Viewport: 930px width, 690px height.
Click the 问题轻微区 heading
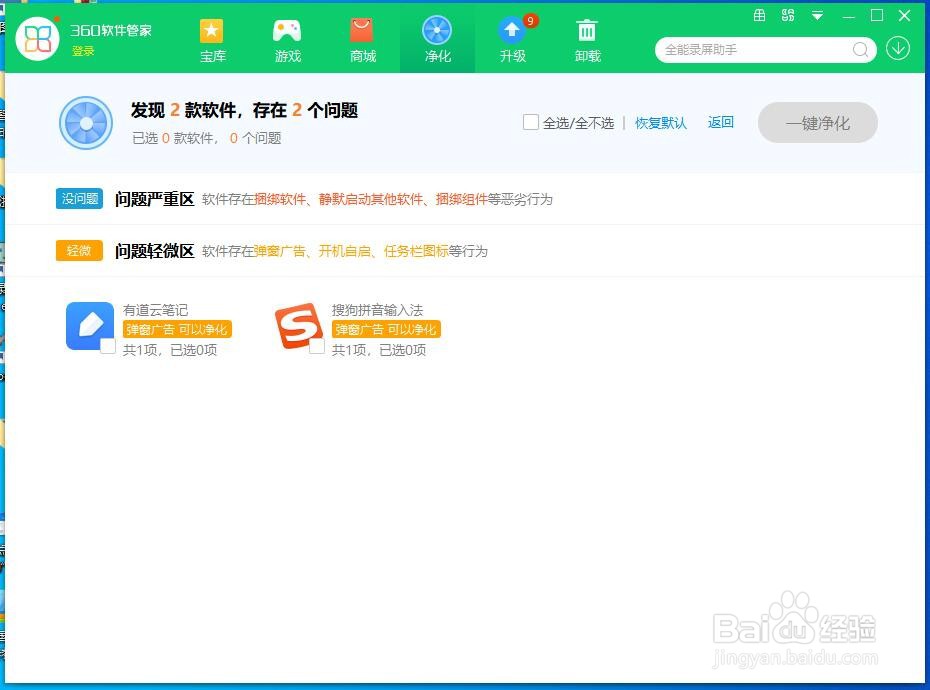(x=154, y=251)
